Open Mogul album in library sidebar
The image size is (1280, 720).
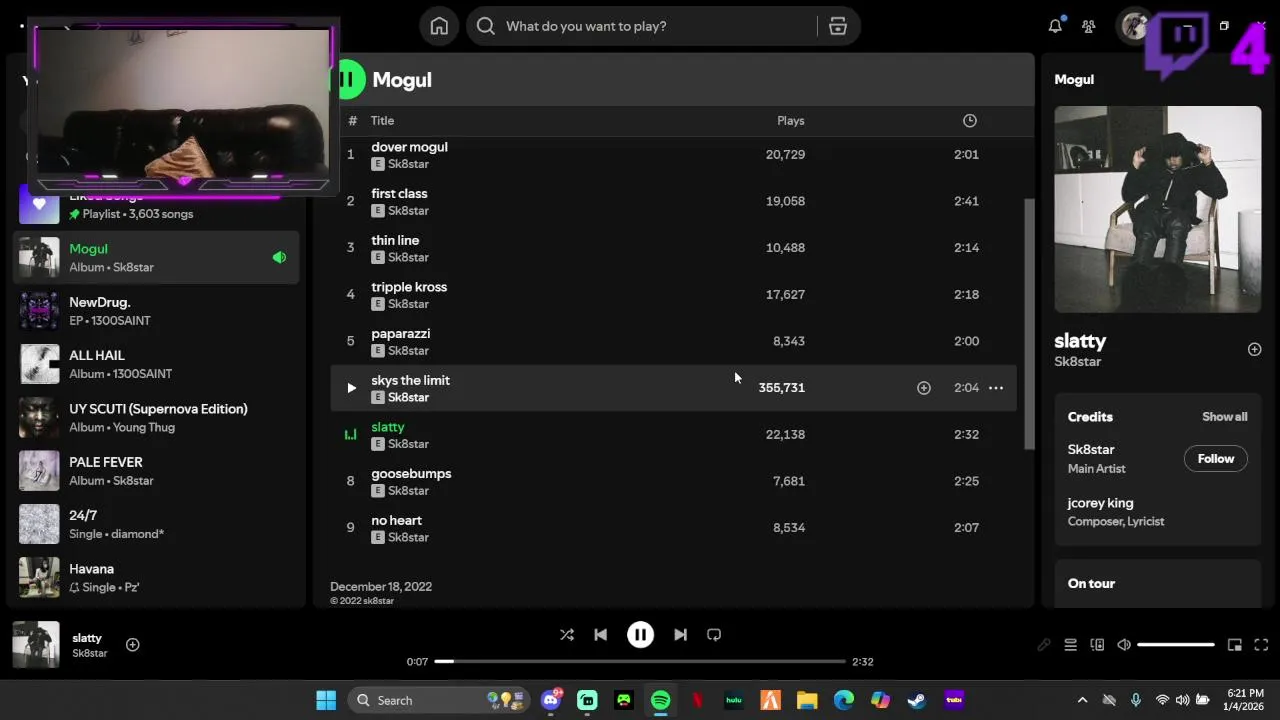click(x=156, y=258)
